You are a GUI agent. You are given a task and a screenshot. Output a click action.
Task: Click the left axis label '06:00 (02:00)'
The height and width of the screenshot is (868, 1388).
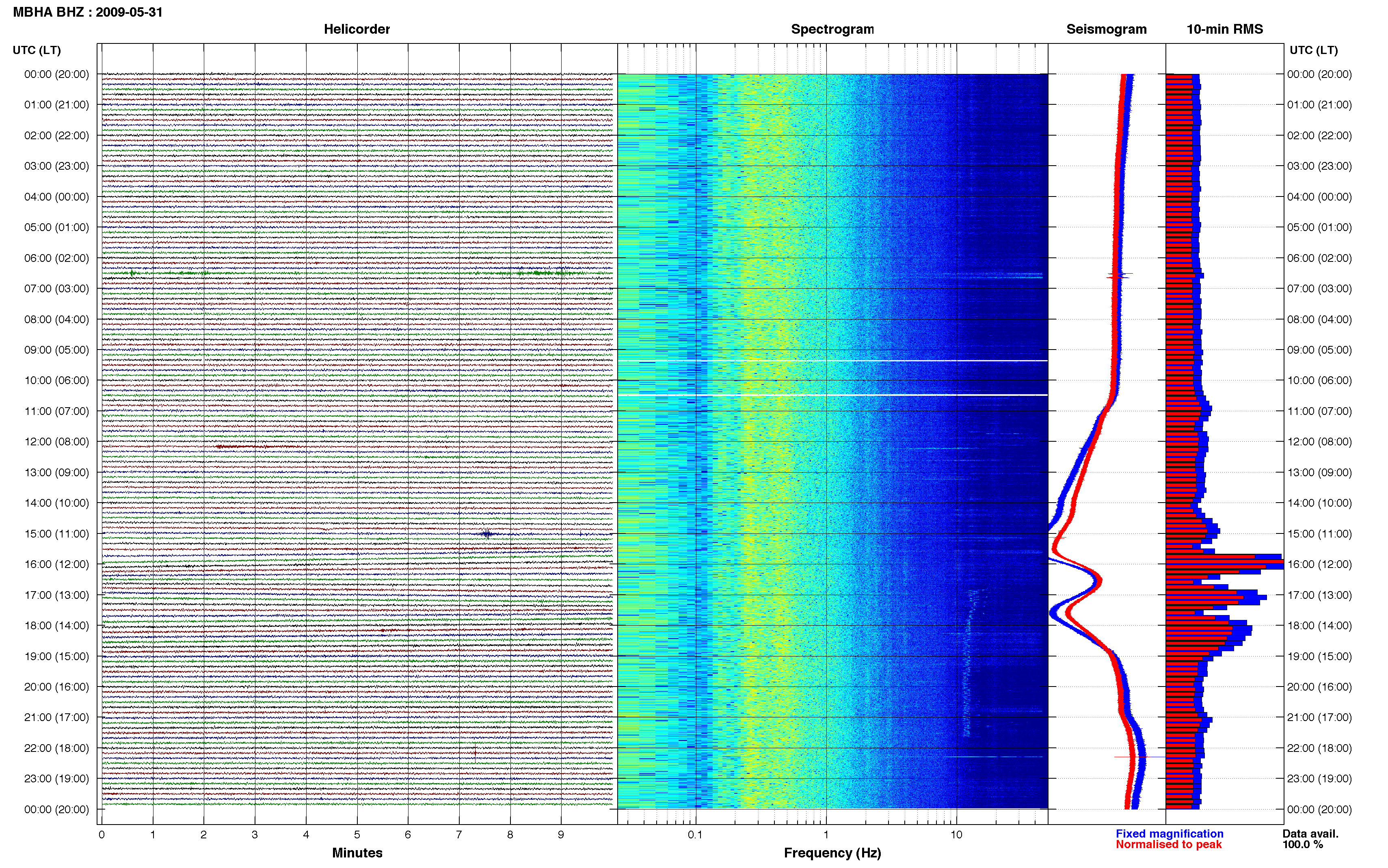(x=57, y=258)
